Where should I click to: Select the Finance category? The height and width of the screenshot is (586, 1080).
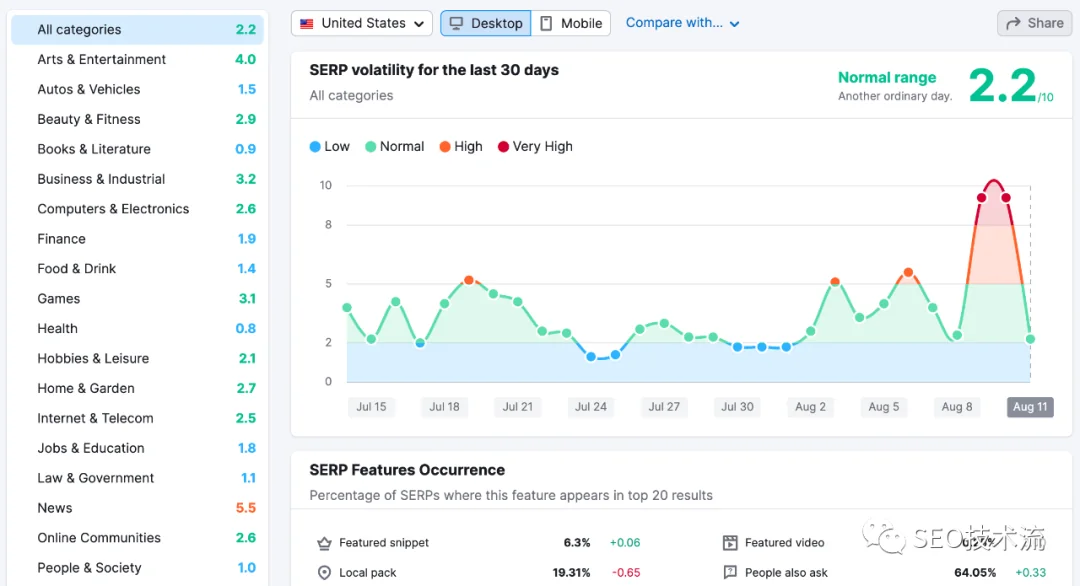tap(137, 239)
